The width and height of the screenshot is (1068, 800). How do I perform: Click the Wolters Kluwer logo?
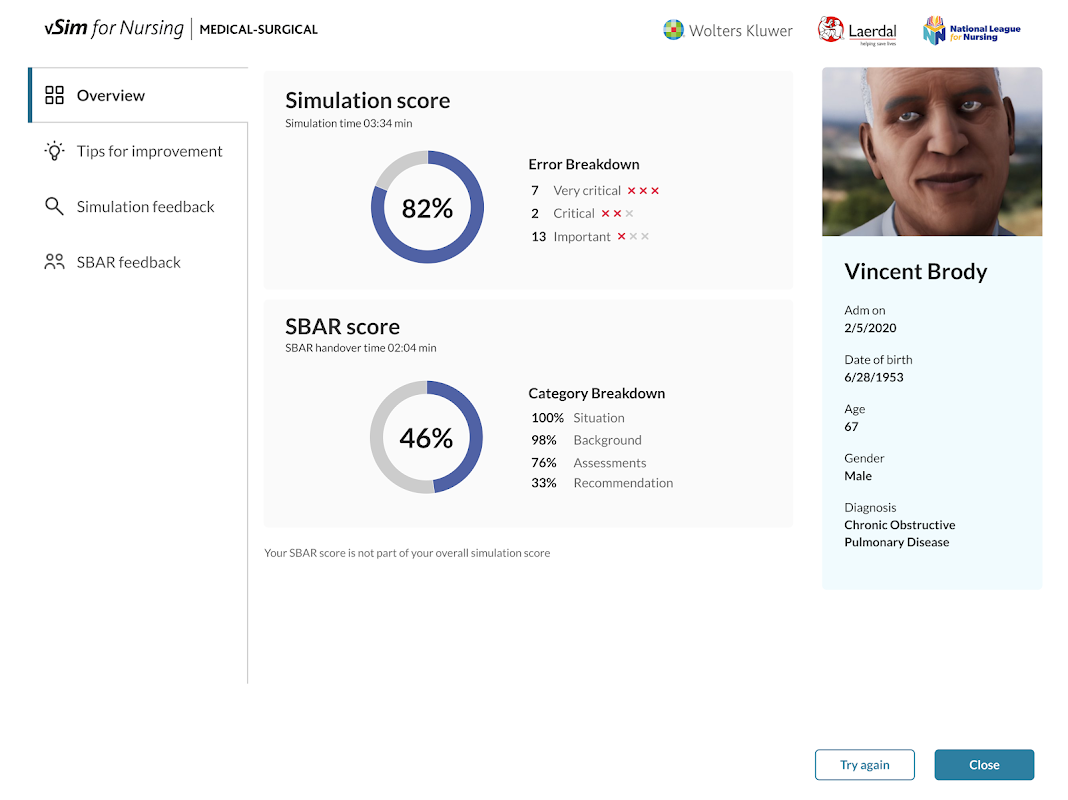click(727, 30)
